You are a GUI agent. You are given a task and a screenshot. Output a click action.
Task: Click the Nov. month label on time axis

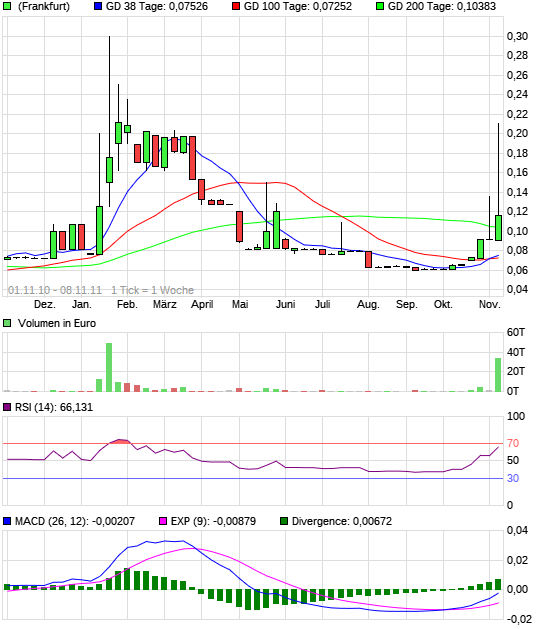pyautogui.click(x=490, y=304)
